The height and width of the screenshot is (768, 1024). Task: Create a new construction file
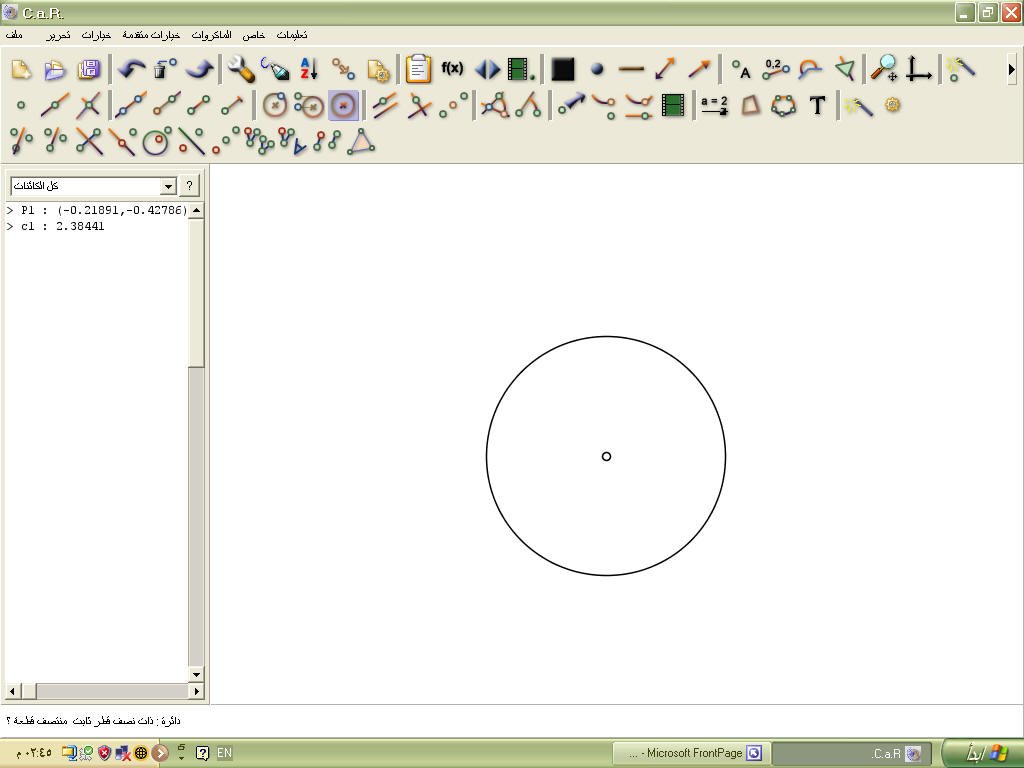[x=22, y=69]
